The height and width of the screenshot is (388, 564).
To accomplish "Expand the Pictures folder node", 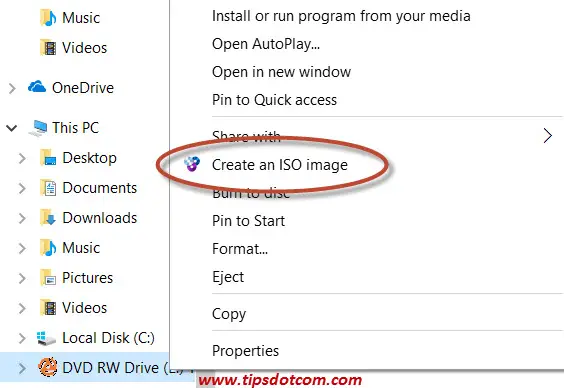I will 22,278.
